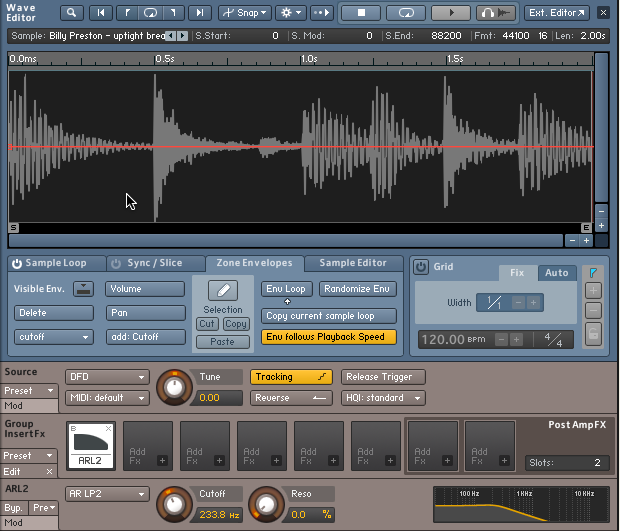Select the Auto grid tab
The height and width of the screenshot is (531, 620).
coord(556,272)
